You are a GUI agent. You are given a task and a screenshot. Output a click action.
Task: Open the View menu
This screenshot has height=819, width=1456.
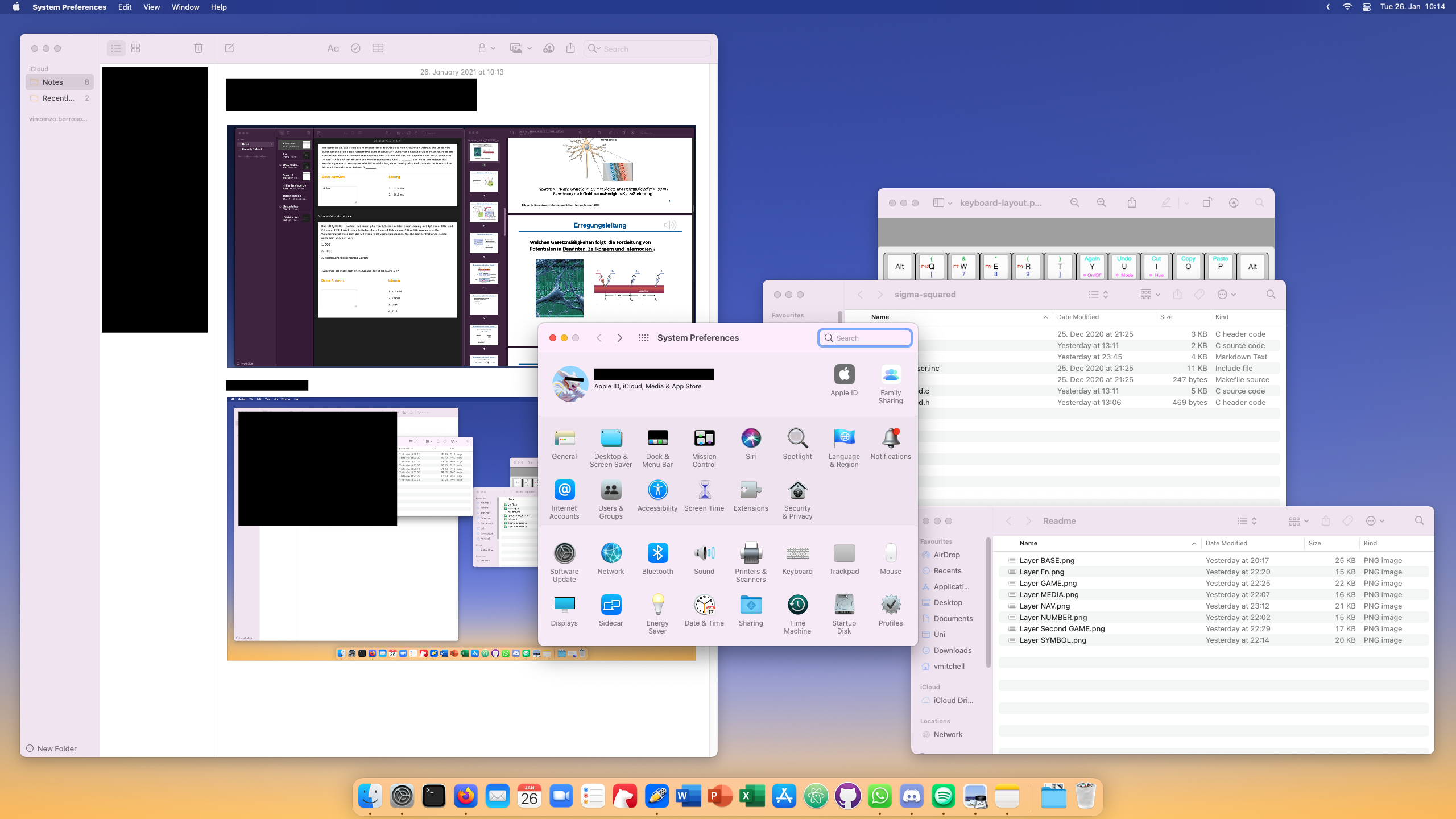click(x=151, y=7)
